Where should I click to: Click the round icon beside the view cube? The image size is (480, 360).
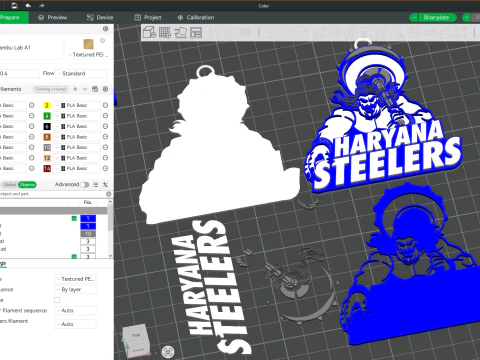[x=168, y=352]
